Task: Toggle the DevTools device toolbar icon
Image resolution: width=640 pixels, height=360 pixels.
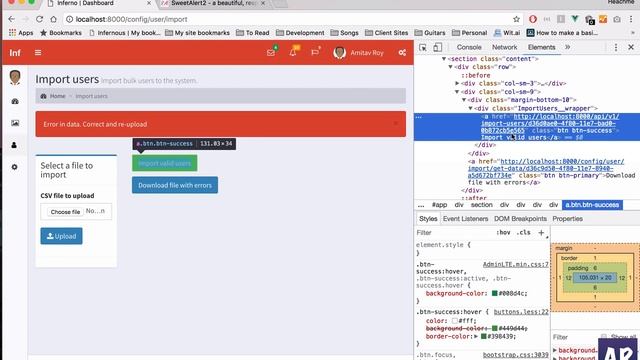Action: tap(438, 47)
